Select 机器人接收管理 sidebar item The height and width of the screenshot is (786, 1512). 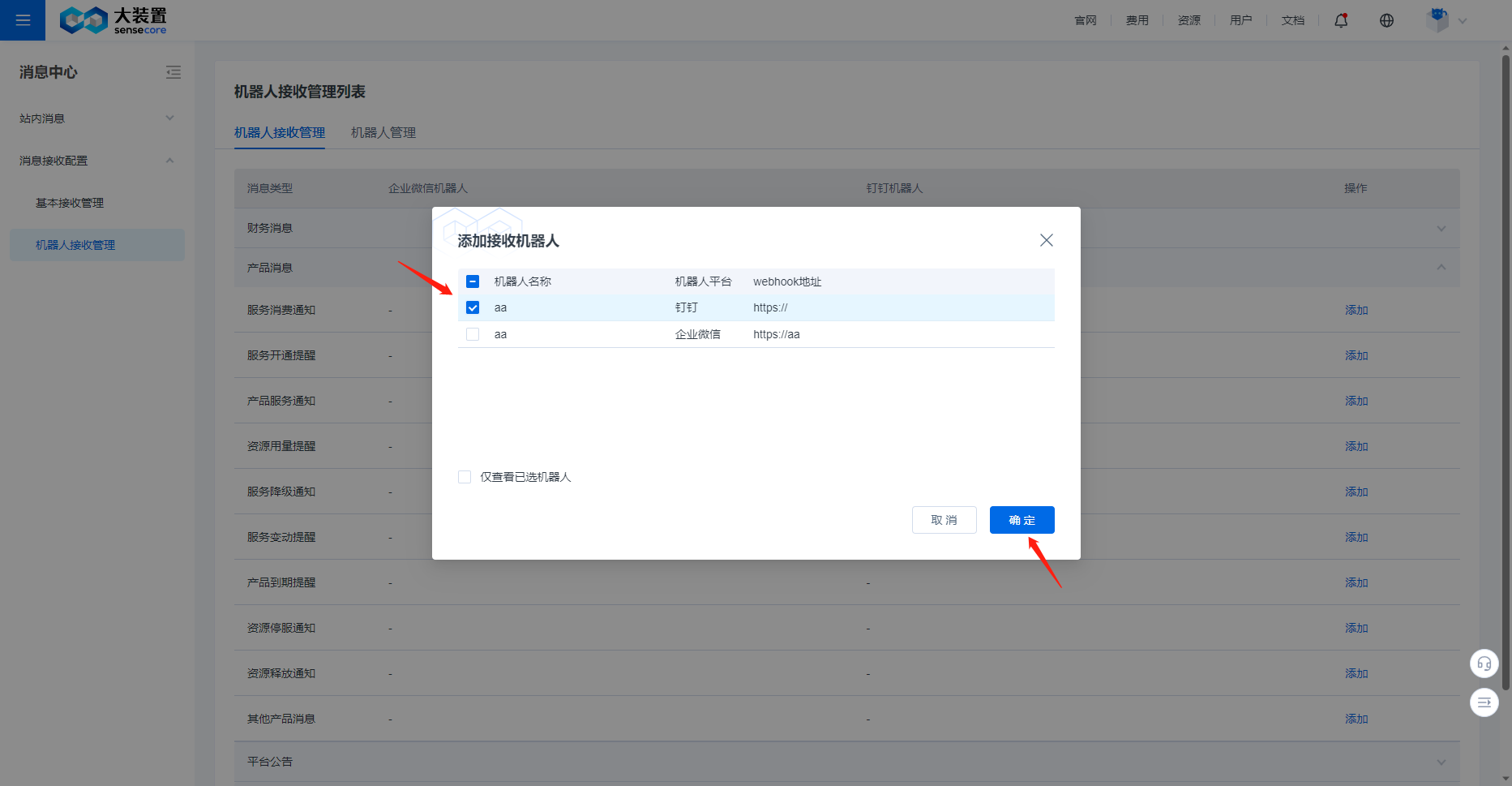tap(97, 245)
